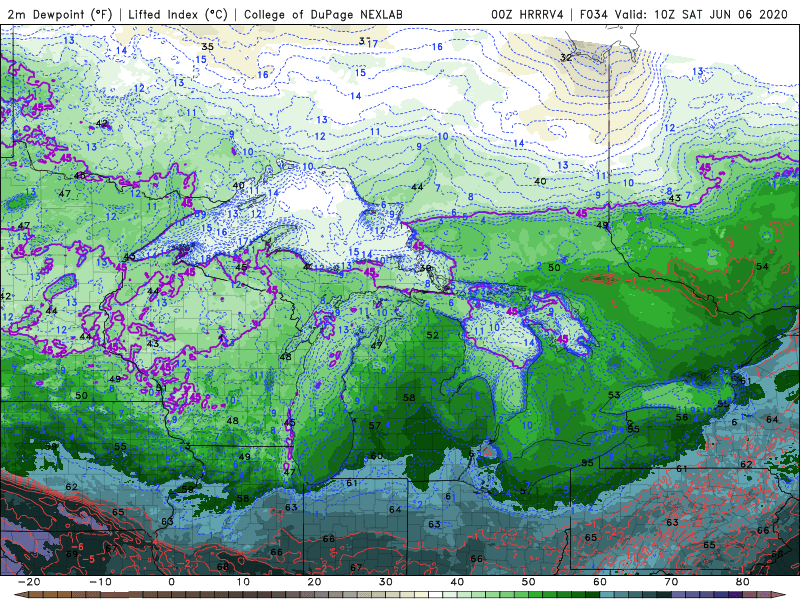Click the black "57" dewpoint value on the map

tap(374, 426)
